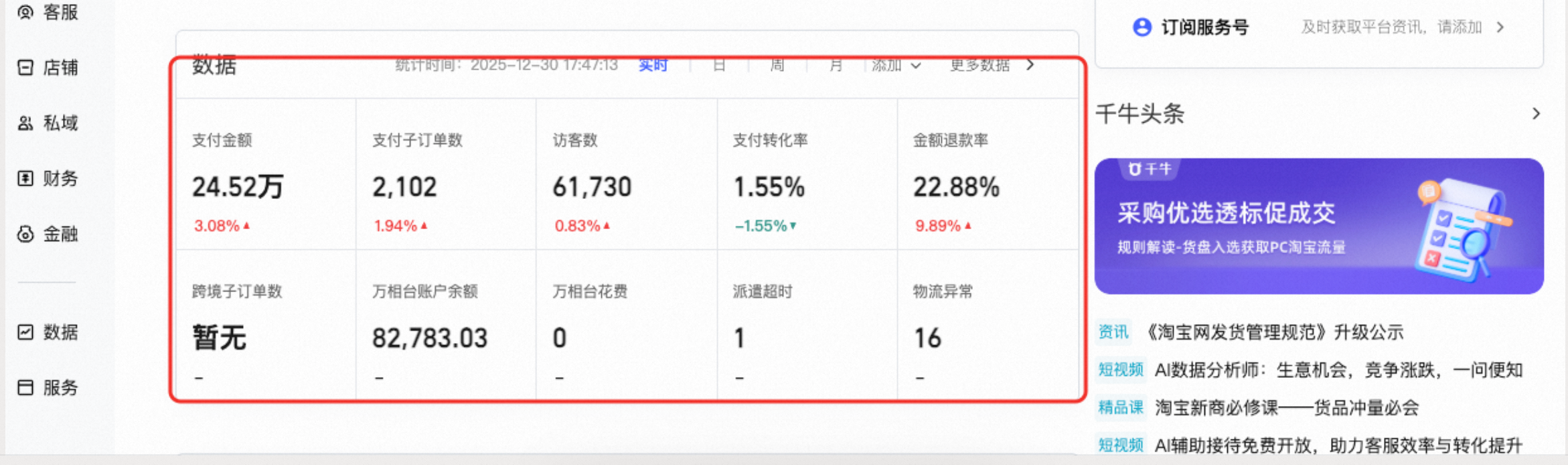Click the 精品课 tag label
This screenshot has width=1568, height=465.
[x=1121, y=407]
